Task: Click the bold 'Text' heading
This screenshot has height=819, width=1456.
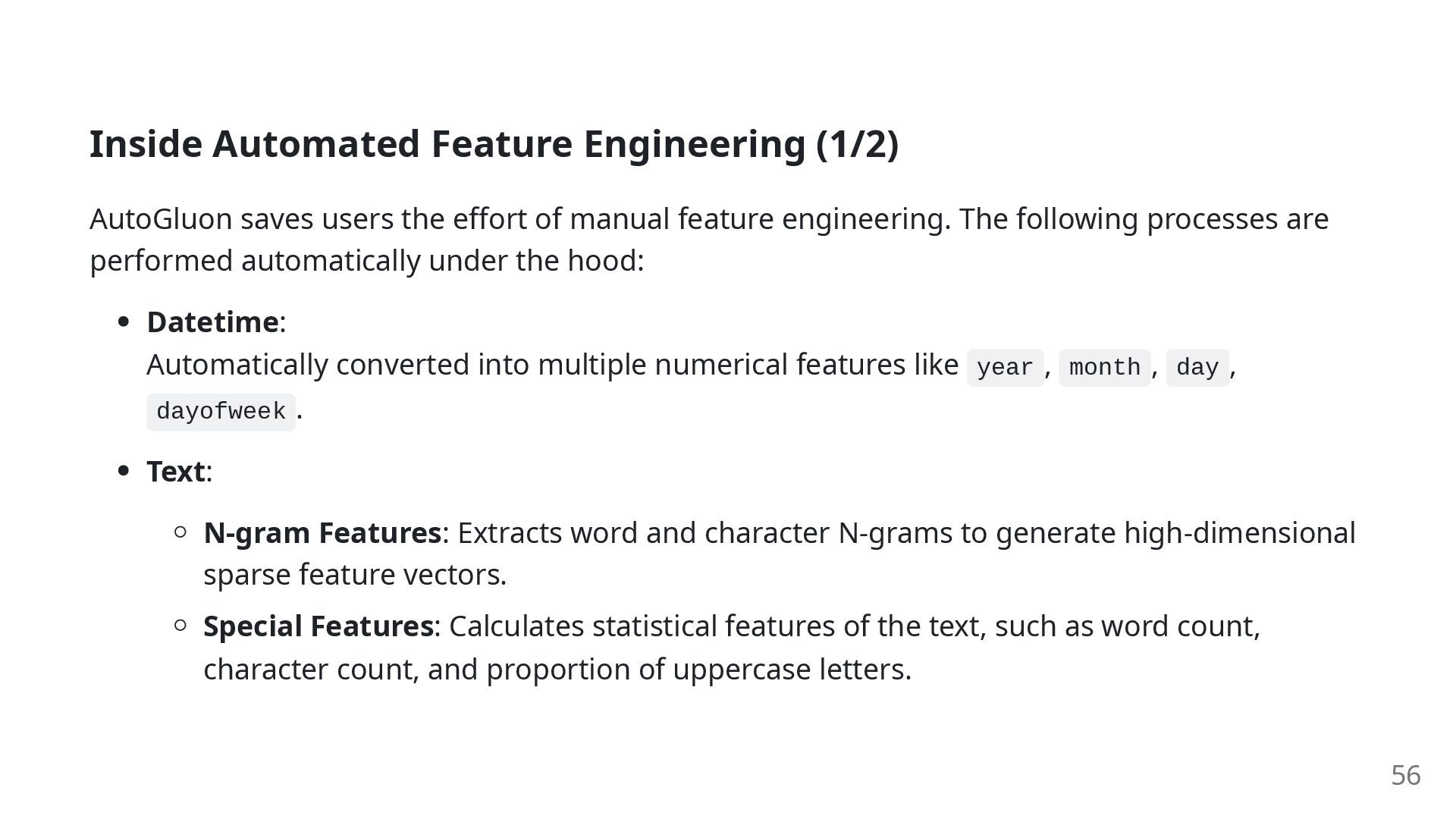Action: point(176,472)
